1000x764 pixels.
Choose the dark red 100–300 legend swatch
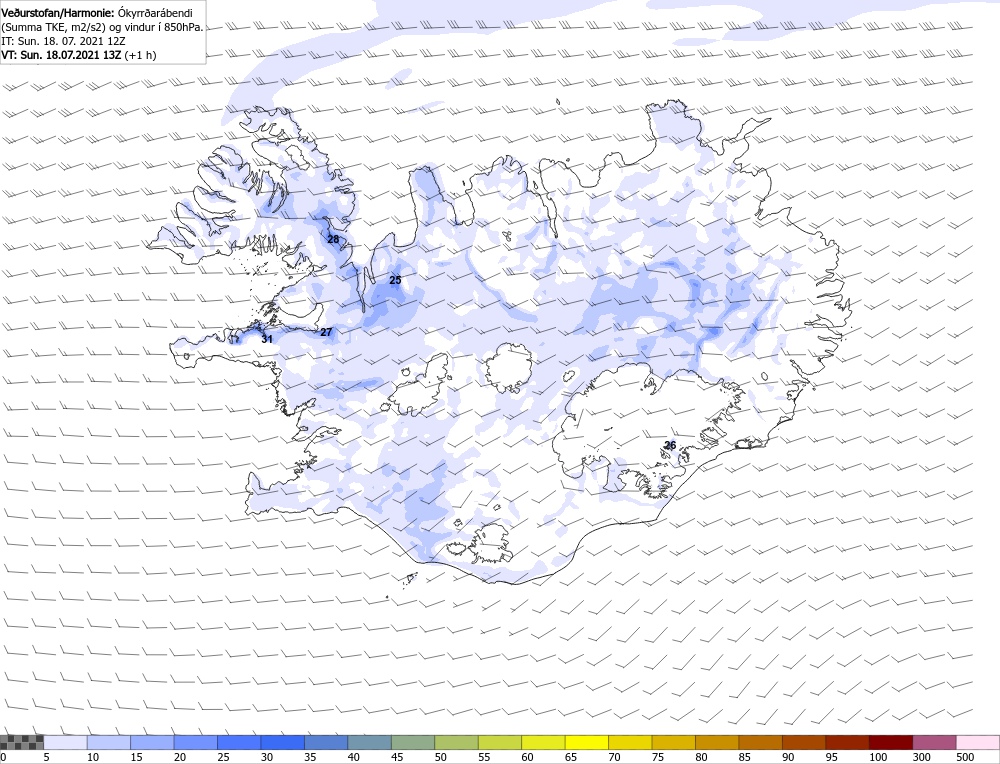(891, 742)
